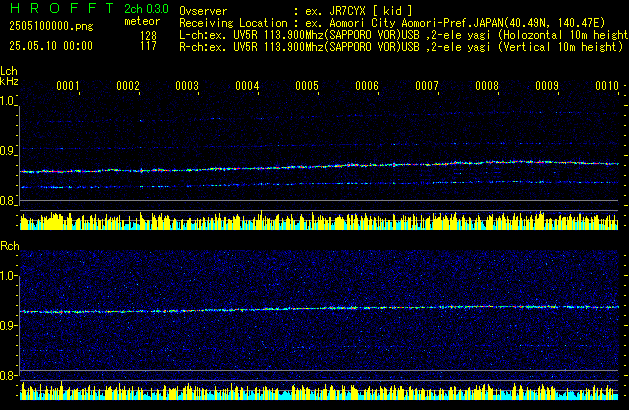Click time marker 0003
Image resolution: width=629 pixels, height=410 pixels.
(187, 86)
